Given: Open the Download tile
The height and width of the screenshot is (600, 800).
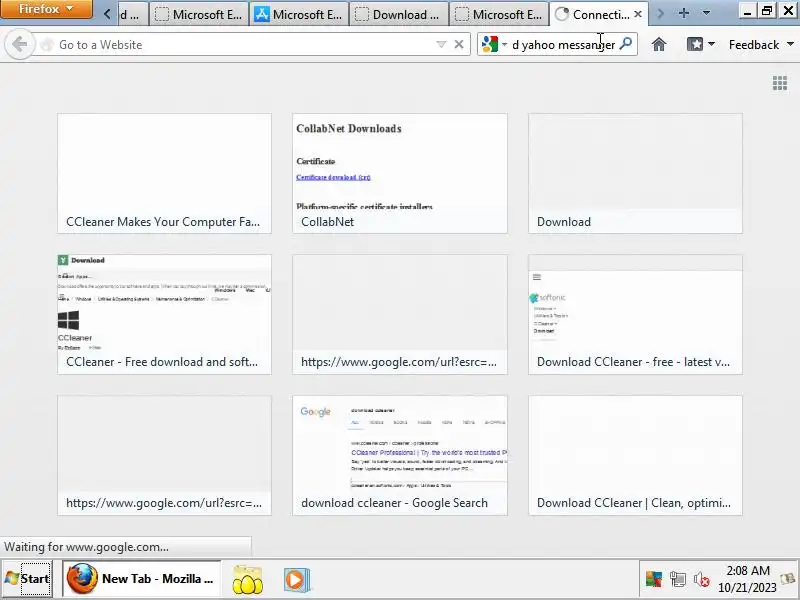Looking at the screenshot, I should pos(635,173).
